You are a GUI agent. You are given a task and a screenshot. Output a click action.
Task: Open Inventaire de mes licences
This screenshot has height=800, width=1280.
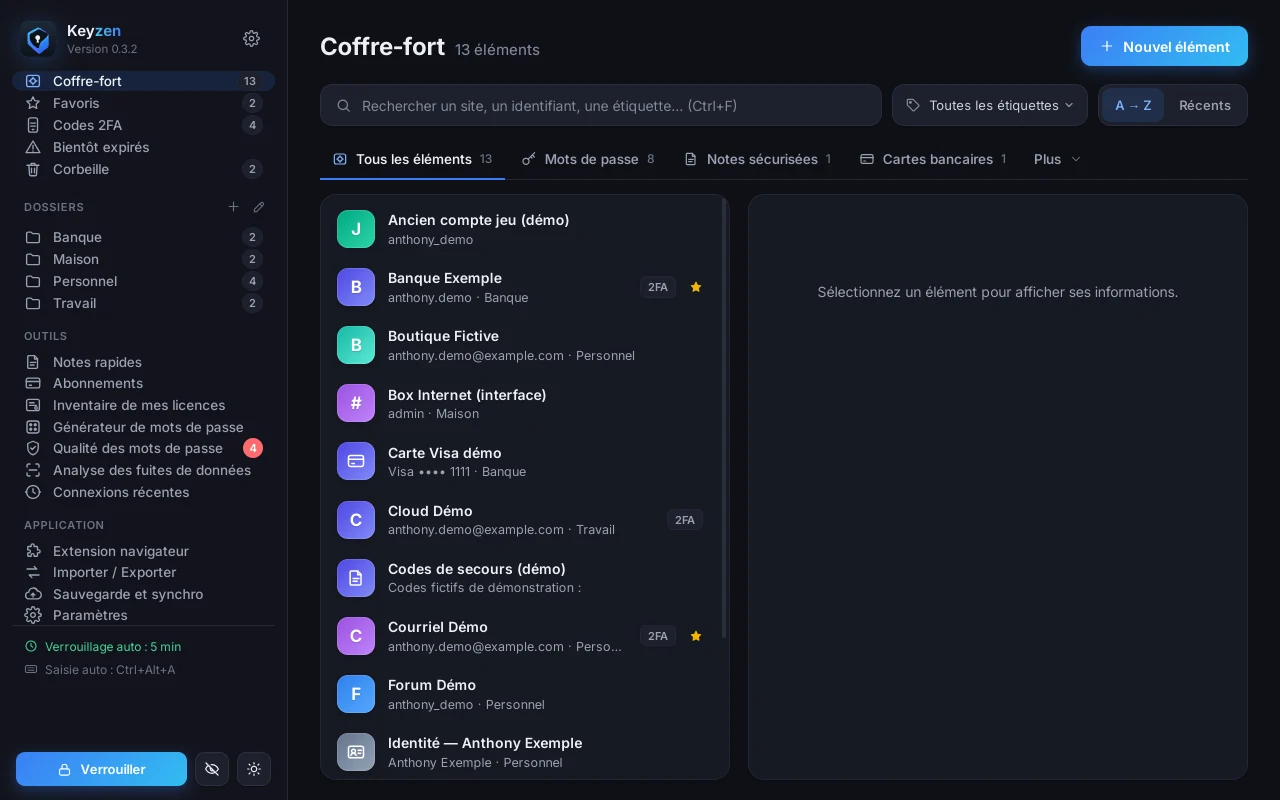(x=143, y=405)
